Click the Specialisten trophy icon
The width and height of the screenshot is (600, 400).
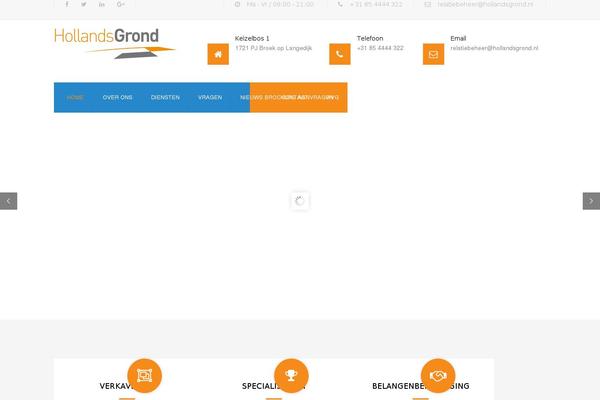pyautogui.click(x=291, y=376)
